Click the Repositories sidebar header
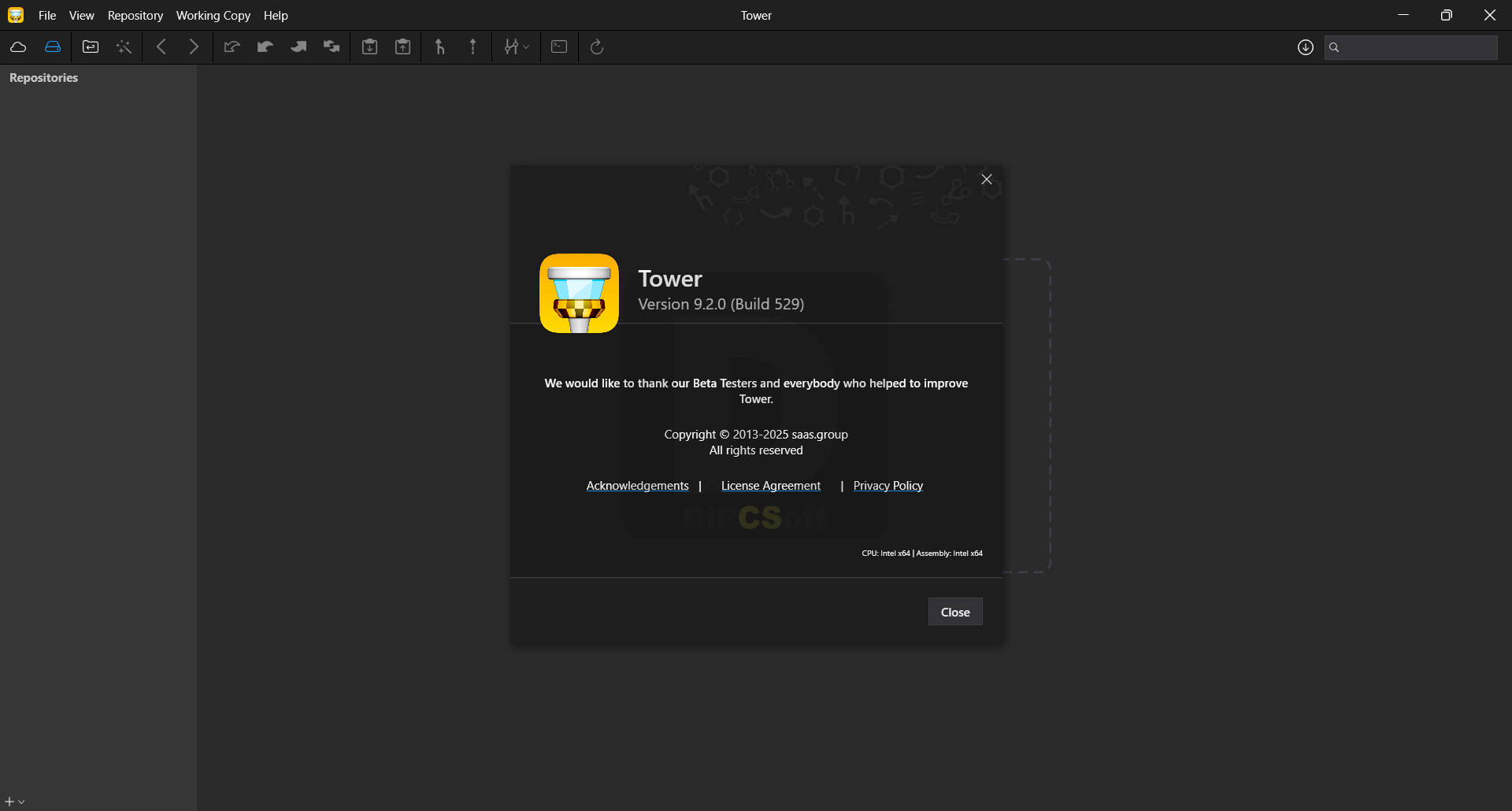The image size is (1512, 811). coord(43,78)
